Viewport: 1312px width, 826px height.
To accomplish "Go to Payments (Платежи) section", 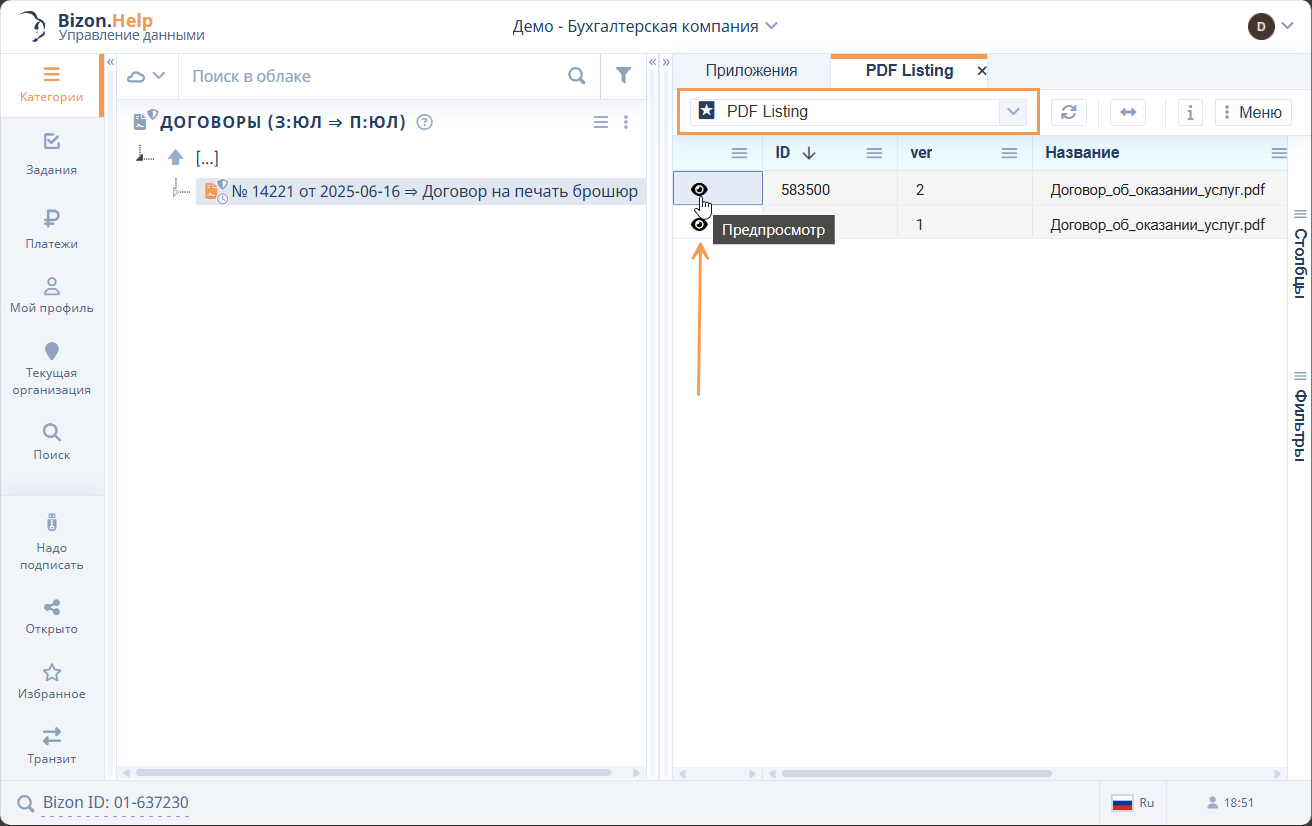I will [x=51, y=228].
